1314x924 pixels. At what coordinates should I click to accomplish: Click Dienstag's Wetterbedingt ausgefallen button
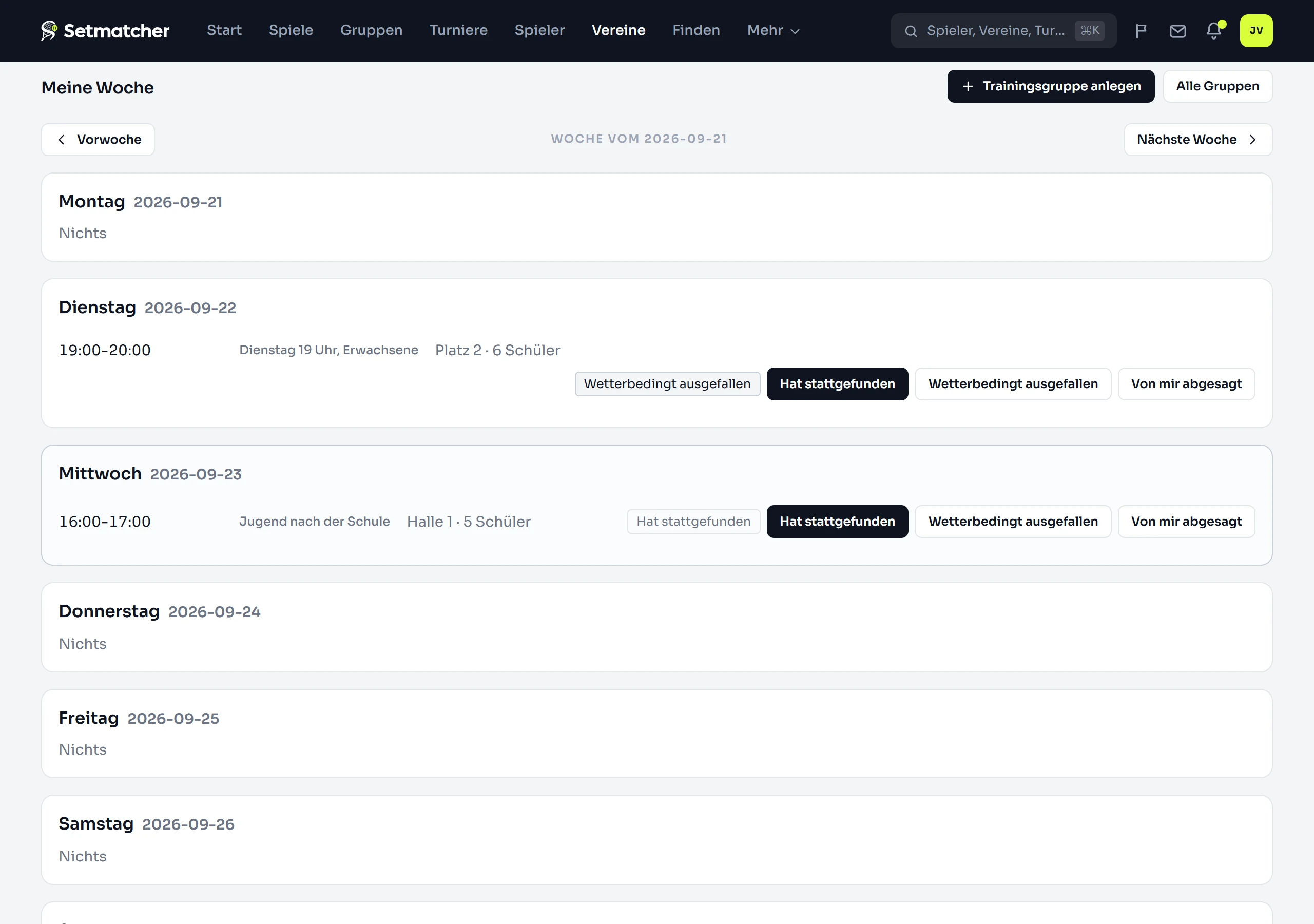point(1012,384)
